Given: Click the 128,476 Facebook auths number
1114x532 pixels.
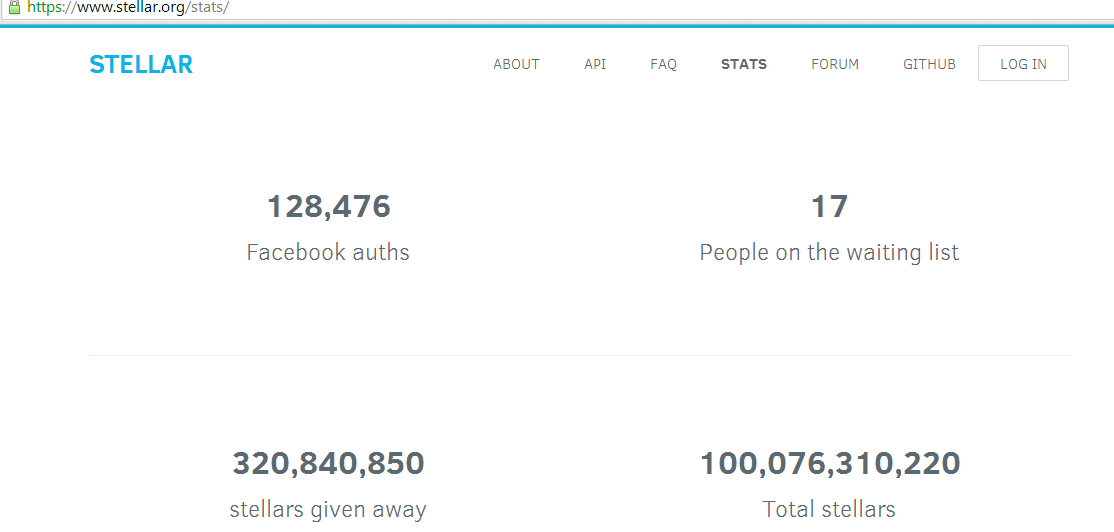Looking at the screenshot, I should [328, 207].
